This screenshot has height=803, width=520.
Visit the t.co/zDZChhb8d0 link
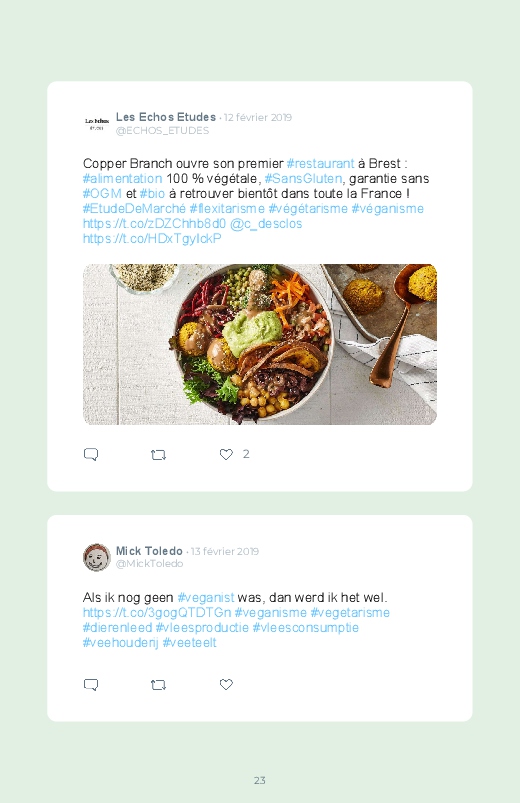tap(154, 223)
